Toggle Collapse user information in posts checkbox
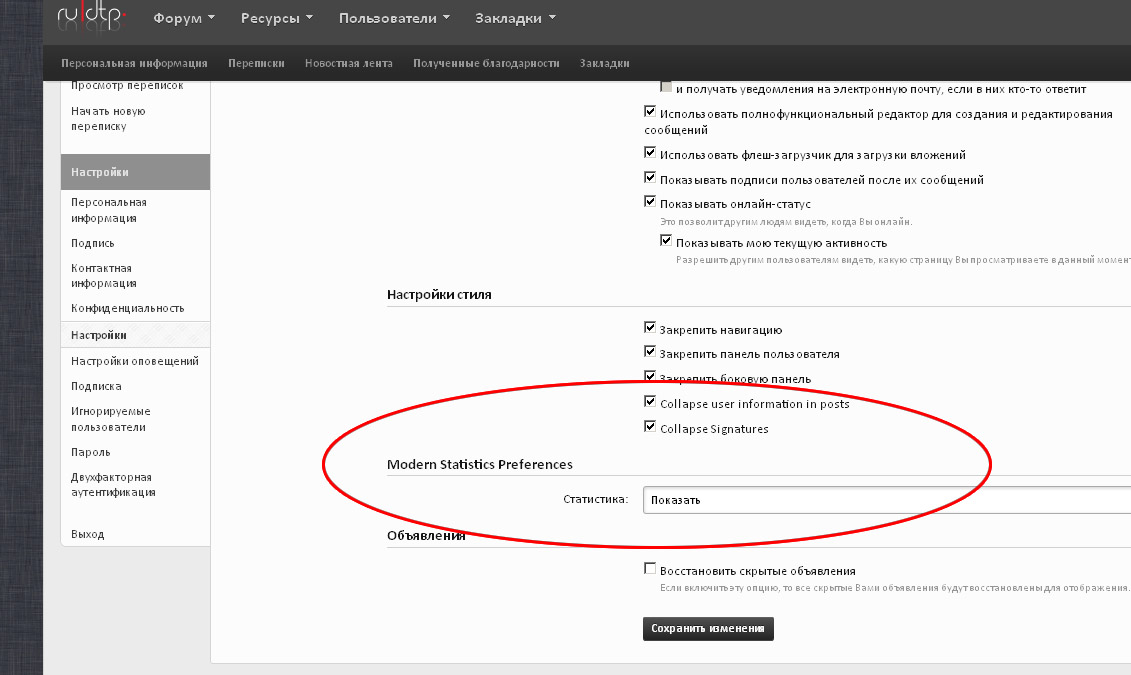Screen dimensions: 1131x675 pos(650,402)
